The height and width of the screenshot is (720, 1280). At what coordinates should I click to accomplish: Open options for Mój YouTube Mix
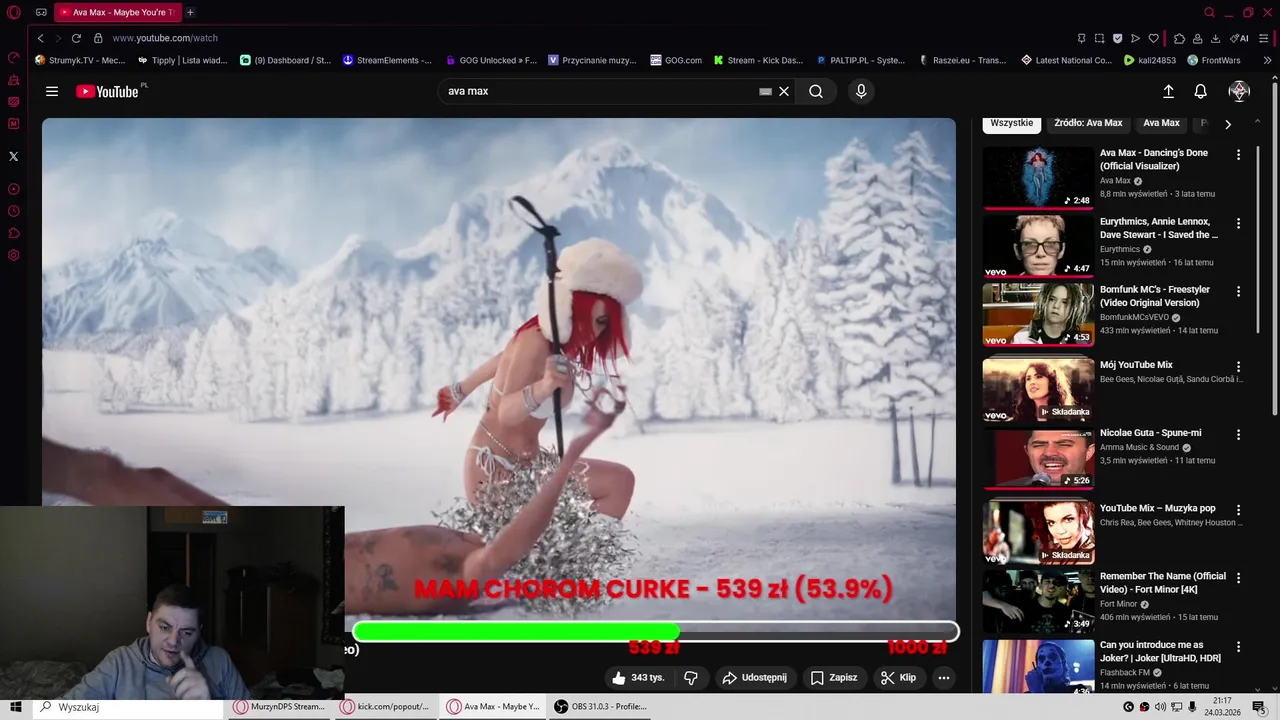pos(1238,367)
